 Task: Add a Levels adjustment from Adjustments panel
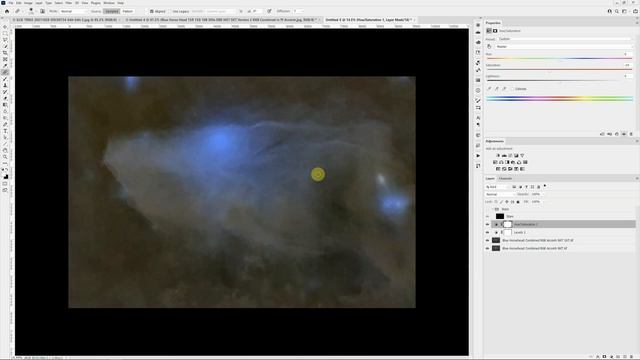point(504,156)
